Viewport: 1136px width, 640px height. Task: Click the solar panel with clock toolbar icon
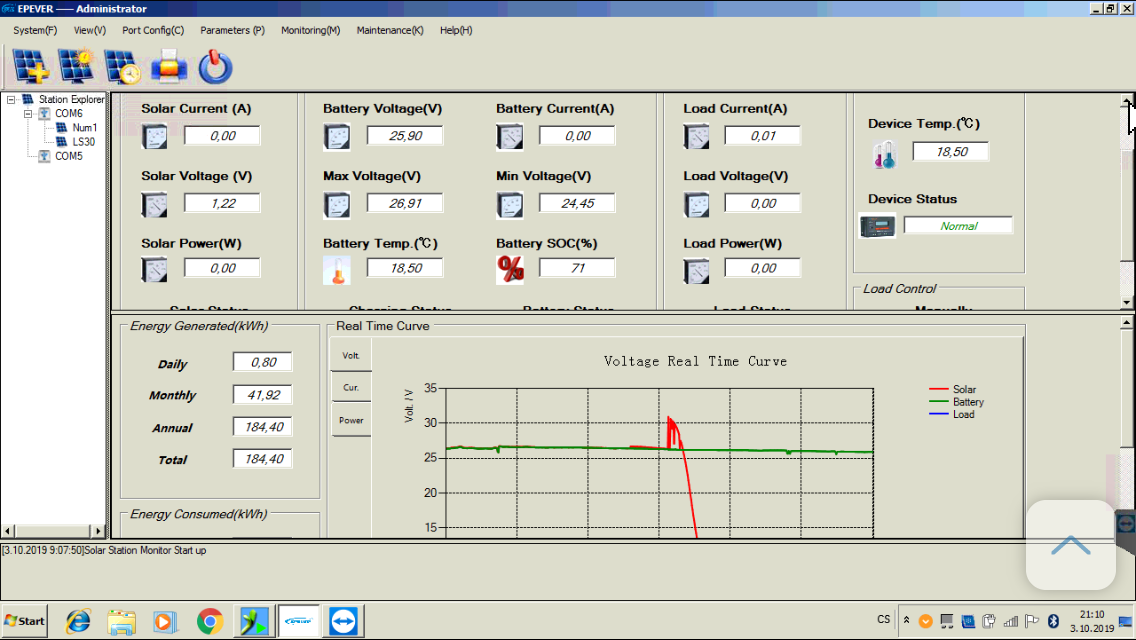pos(122,66)
